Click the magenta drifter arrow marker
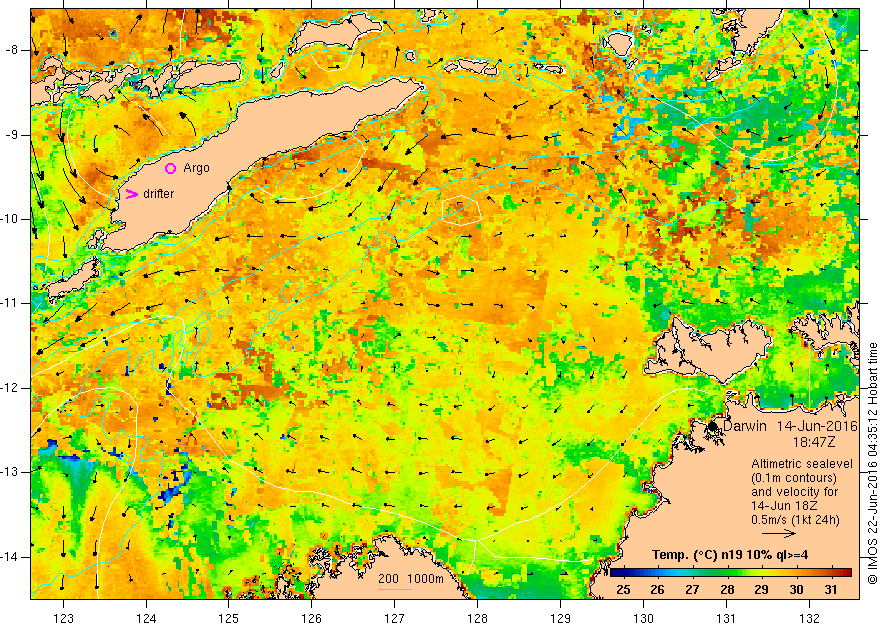Image resolution: width=880 pixels, height=630 pixels. click(131, 194)
